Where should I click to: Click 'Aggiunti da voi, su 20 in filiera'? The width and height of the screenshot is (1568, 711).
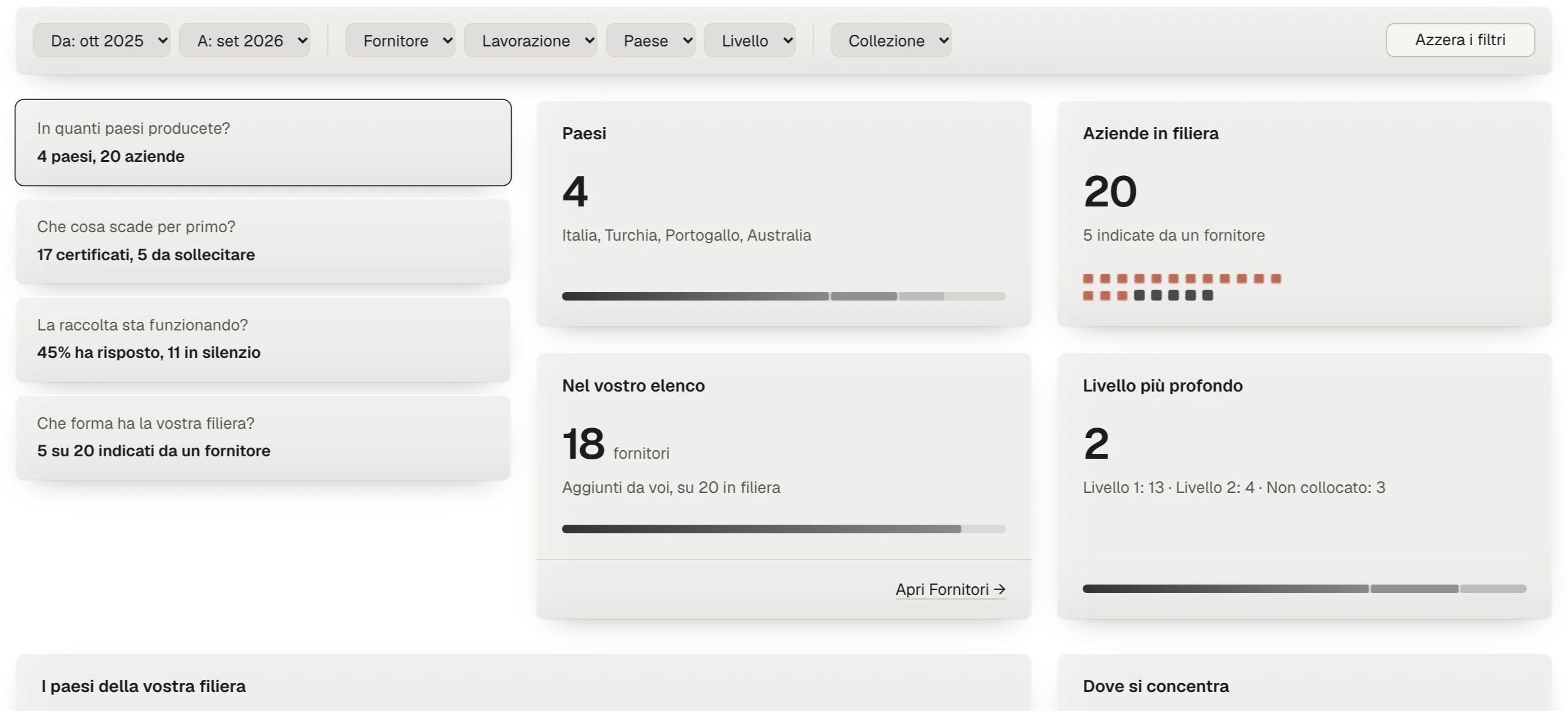click(671, 487)
